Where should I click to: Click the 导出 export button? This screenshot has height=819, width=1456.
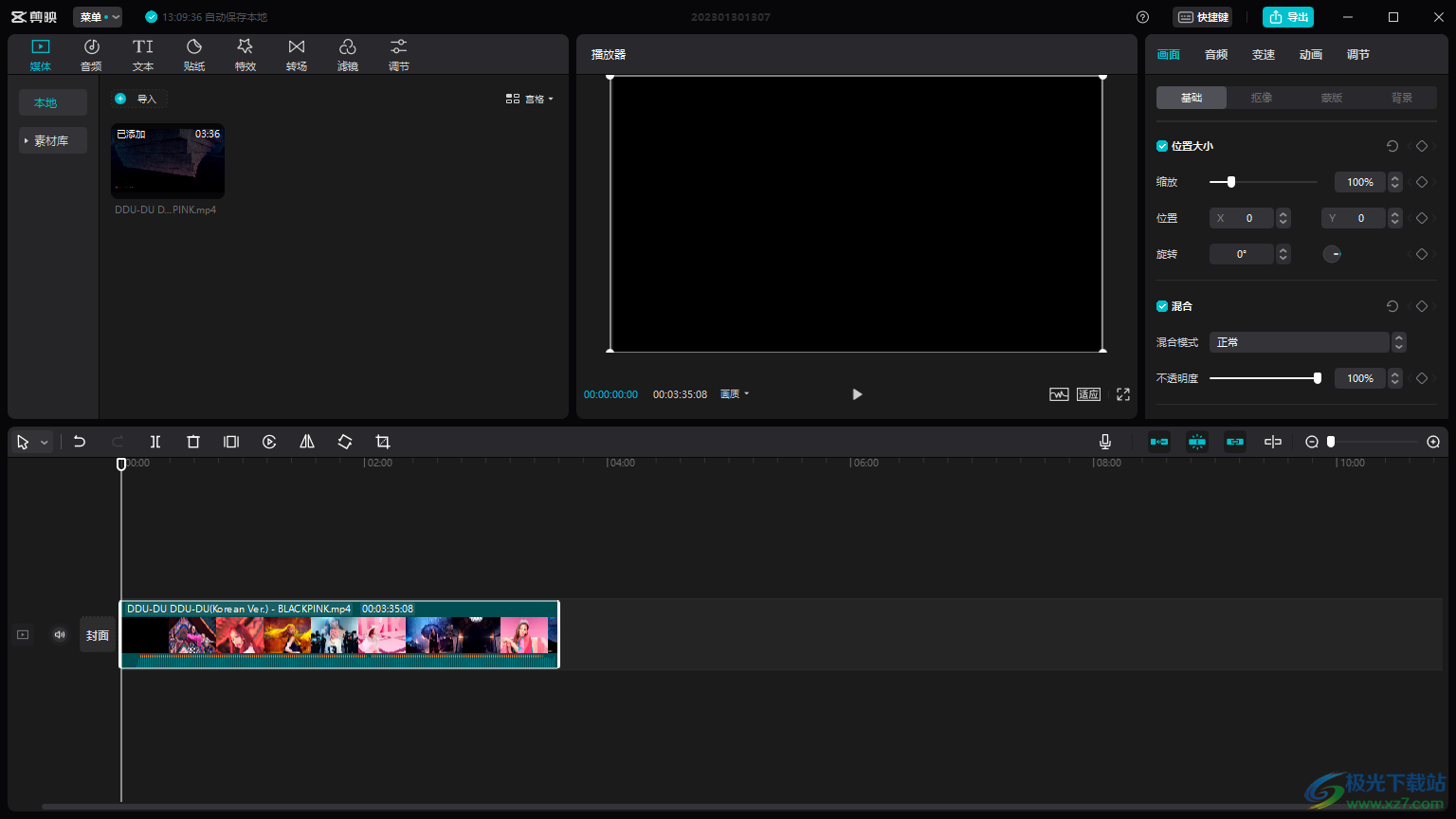pyautogui.click(x=1288, y=17)
